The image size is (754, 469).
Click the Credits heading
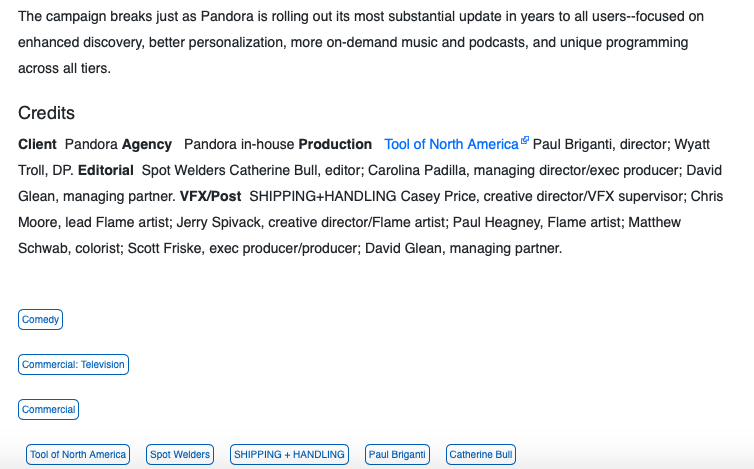coord(47,113)
